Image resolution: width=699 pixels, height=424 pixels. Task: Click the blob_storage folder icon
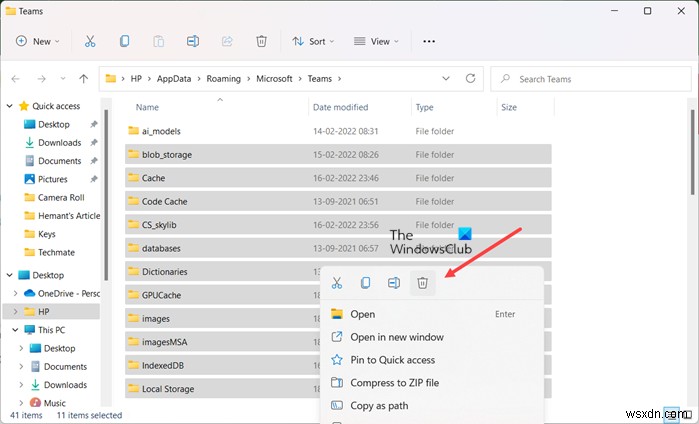tap(133, 154)
